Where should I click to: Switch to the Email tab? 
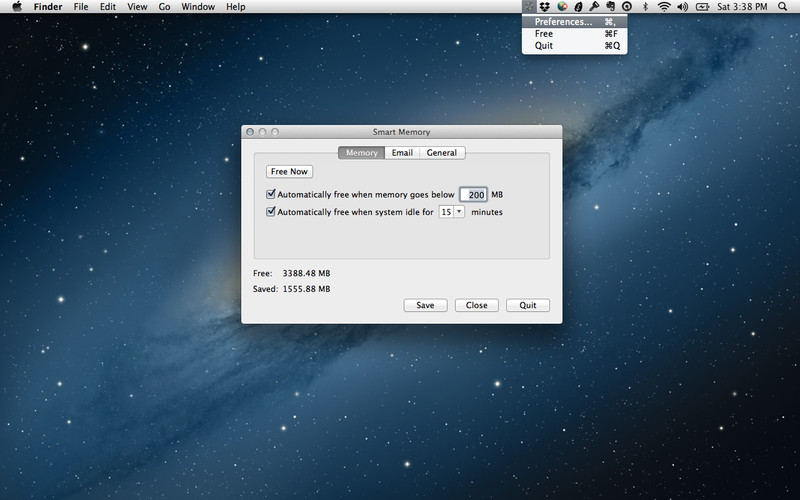[x=402, y=153]
